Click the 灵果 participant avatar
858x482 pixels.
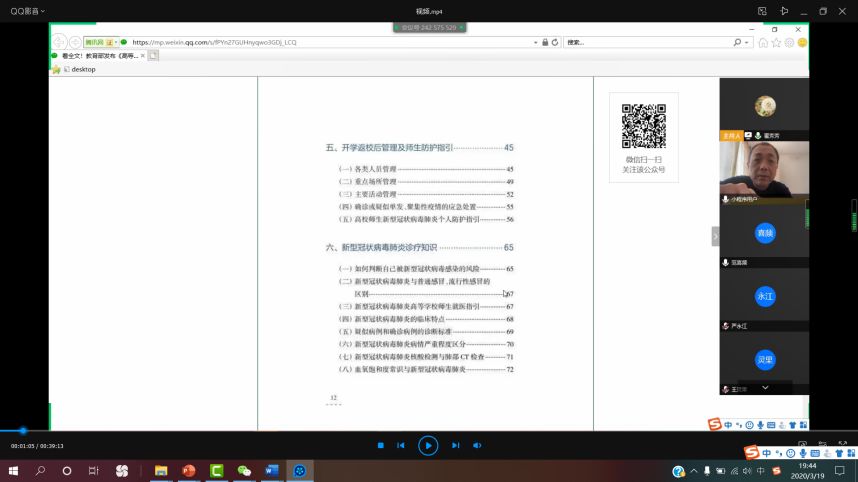click(765, 360)
